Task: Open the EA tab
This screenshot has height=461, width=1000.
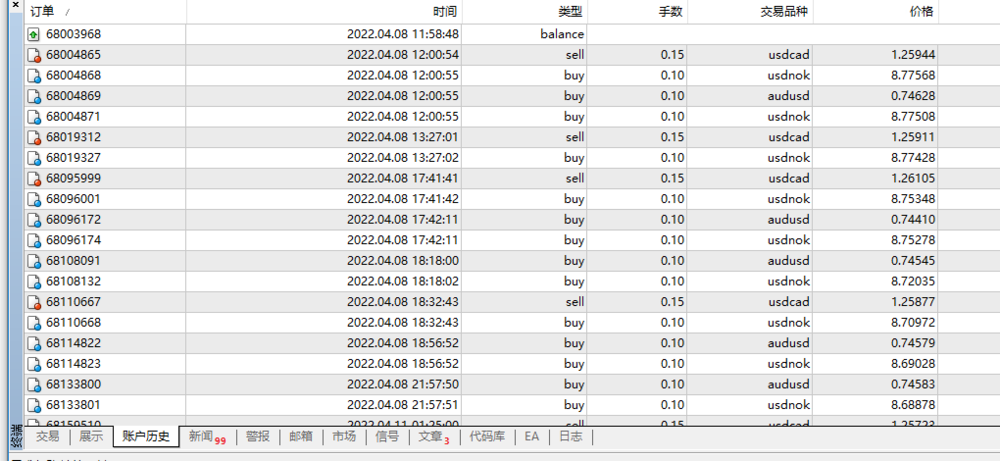Action: pos(531,437)
